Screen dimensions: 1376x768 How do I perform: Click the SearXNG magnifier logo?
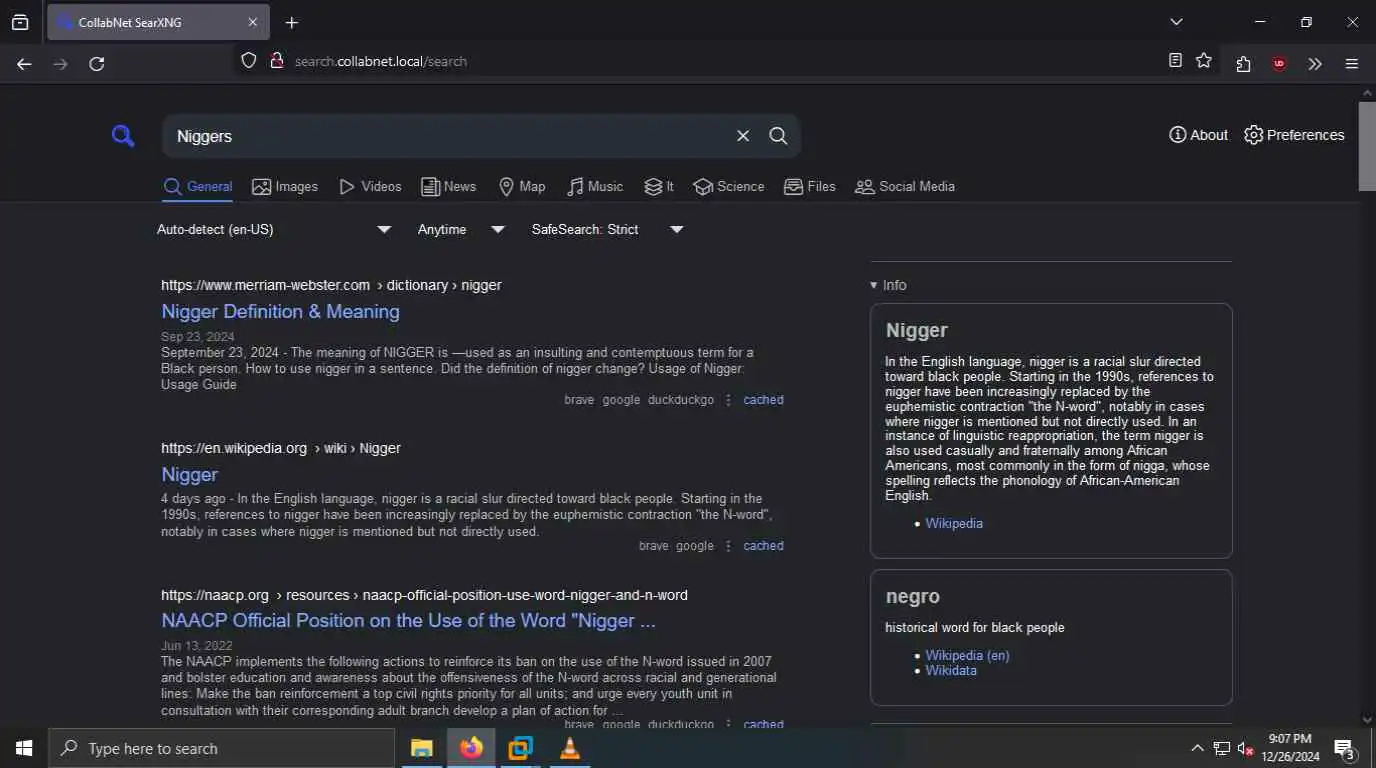point(123,136)
